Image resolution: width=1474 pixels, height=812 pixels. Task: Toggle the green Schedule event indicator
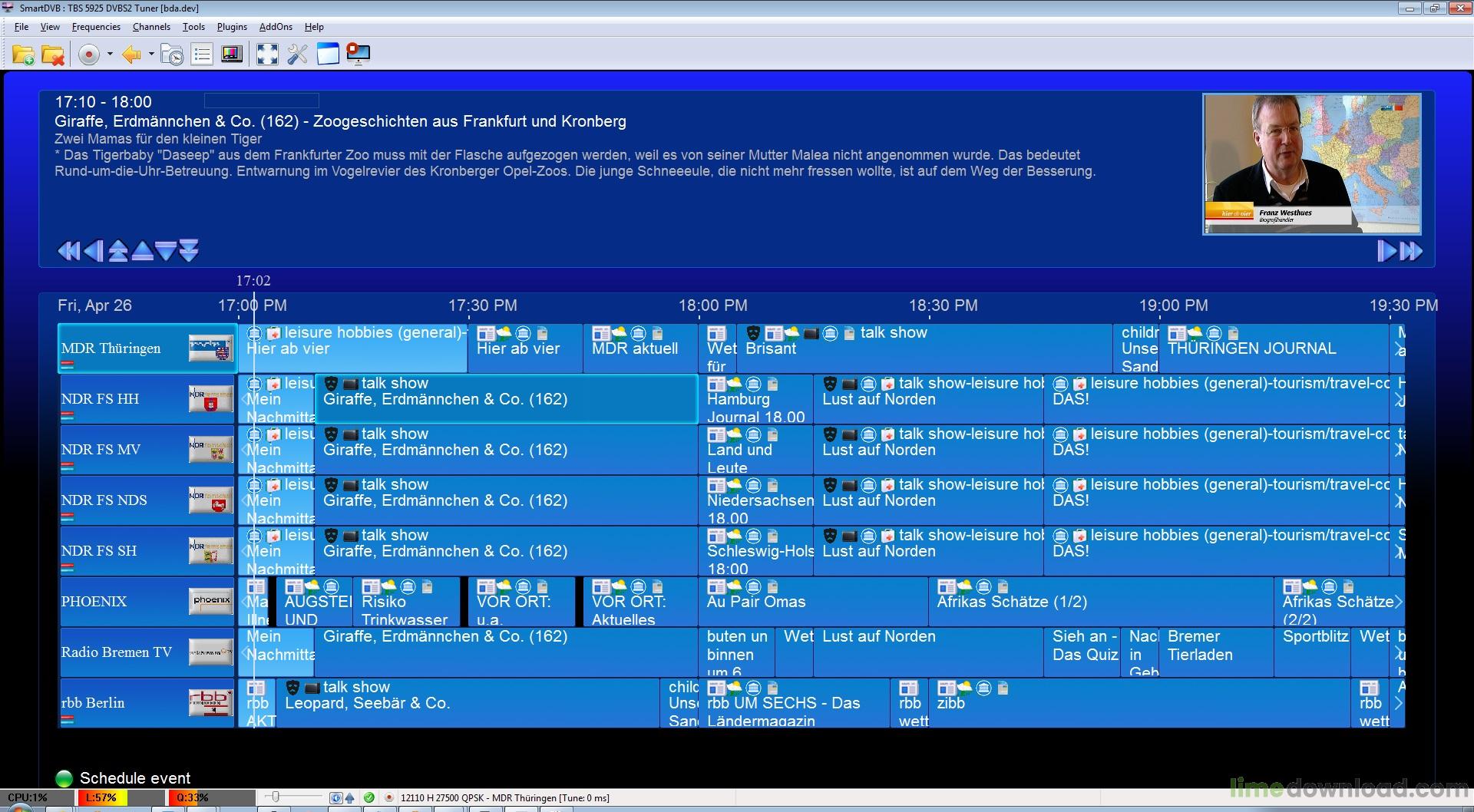tap(64, 777)
